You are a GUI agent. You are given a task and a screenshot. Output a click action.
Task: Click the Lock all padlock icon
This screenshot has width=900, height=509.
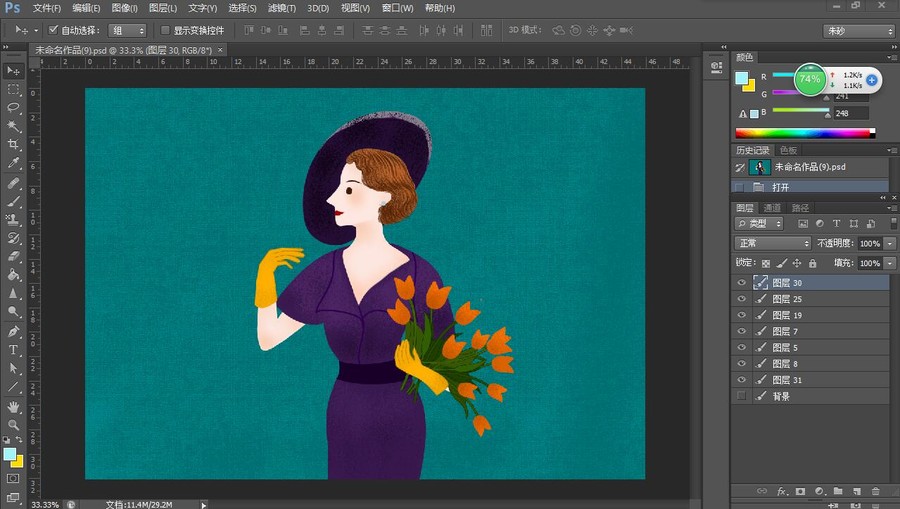tap(813, 263)
